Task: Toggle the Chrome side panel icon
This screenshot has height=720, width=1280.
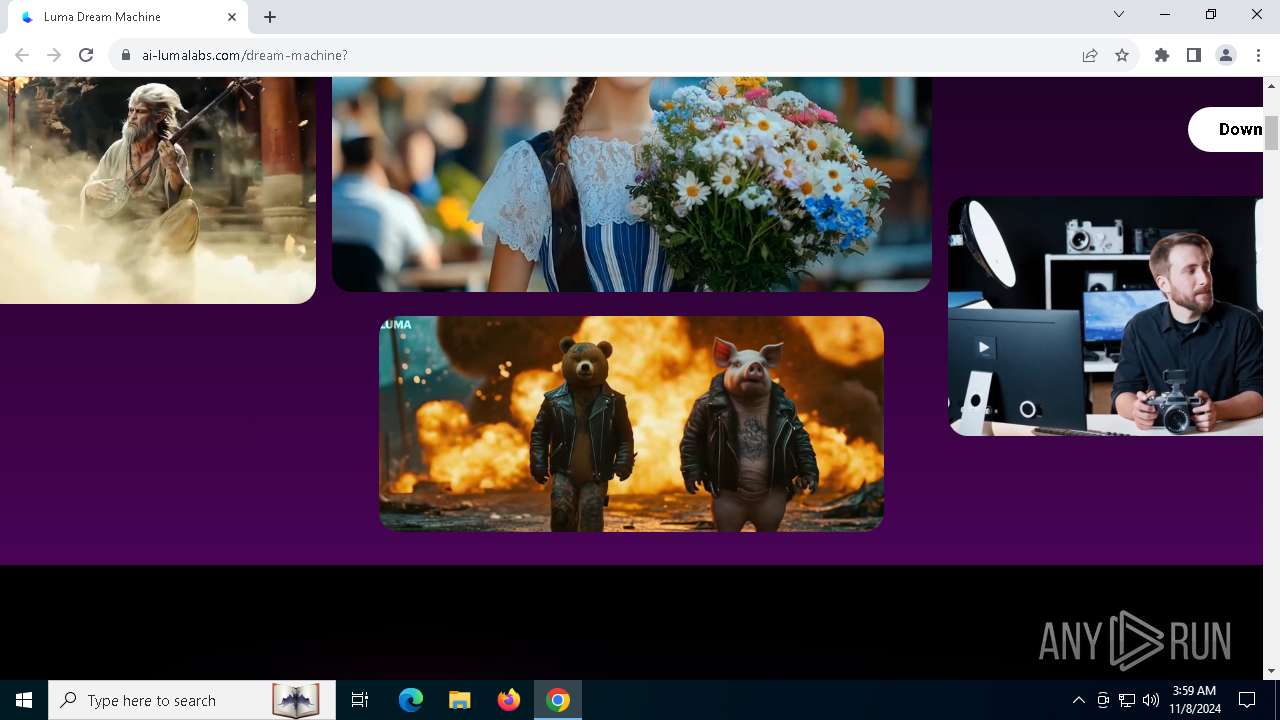Action: point(1194,55)
